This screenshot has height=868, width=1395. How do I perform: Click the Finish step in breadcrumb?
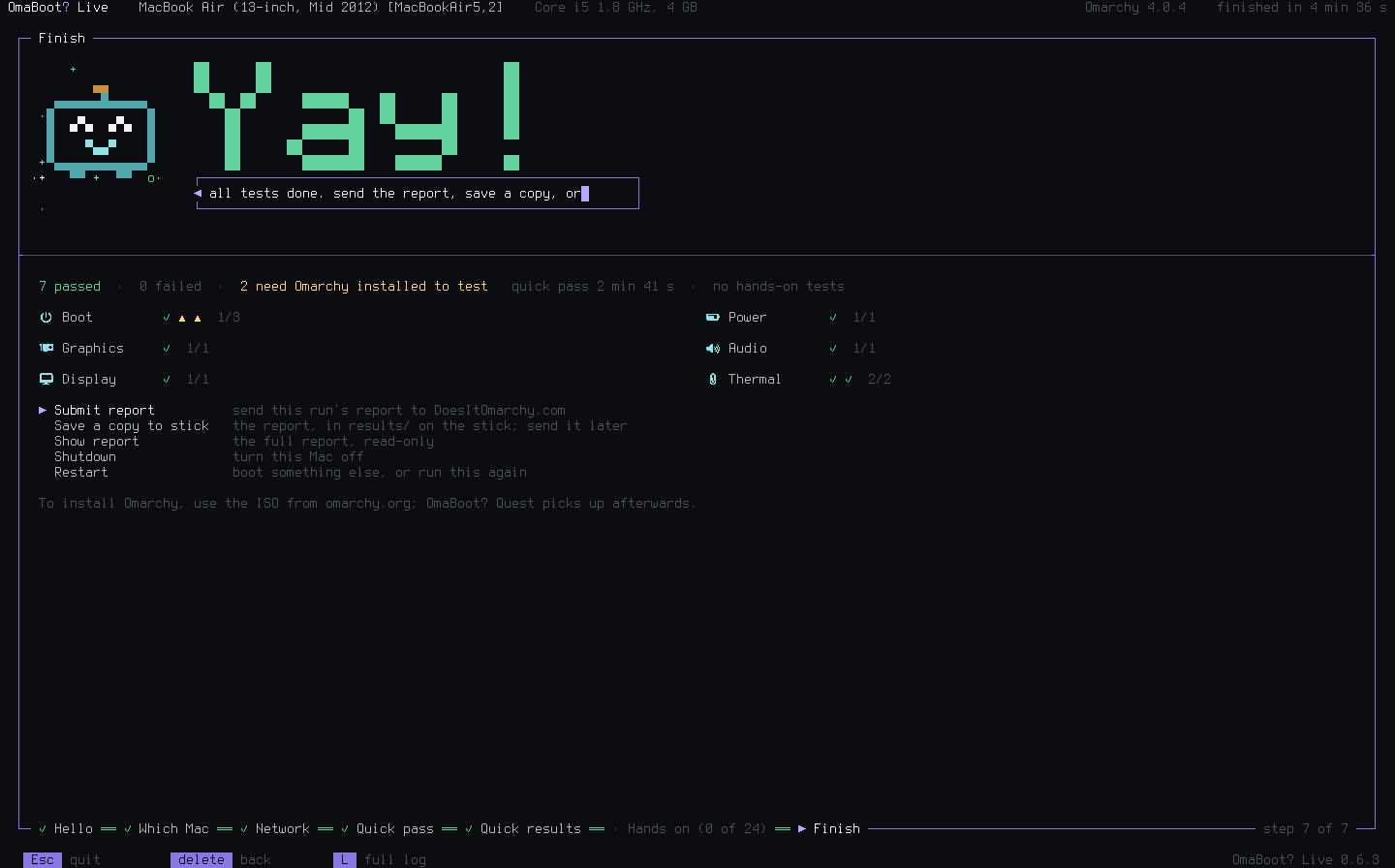(x=837, y=828)
